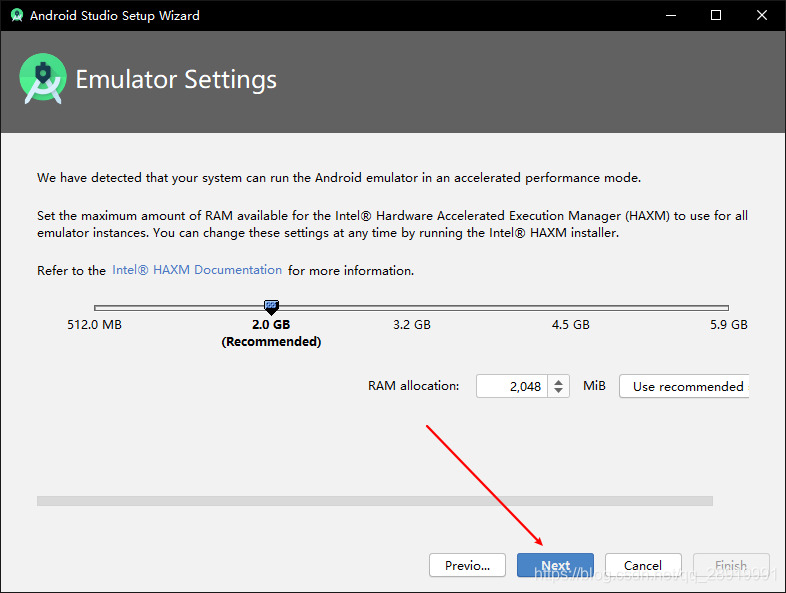This screenshot has height=593, width=786.
Task: Click the 5.9 GB slider label
Action: [x=728, y=325]
